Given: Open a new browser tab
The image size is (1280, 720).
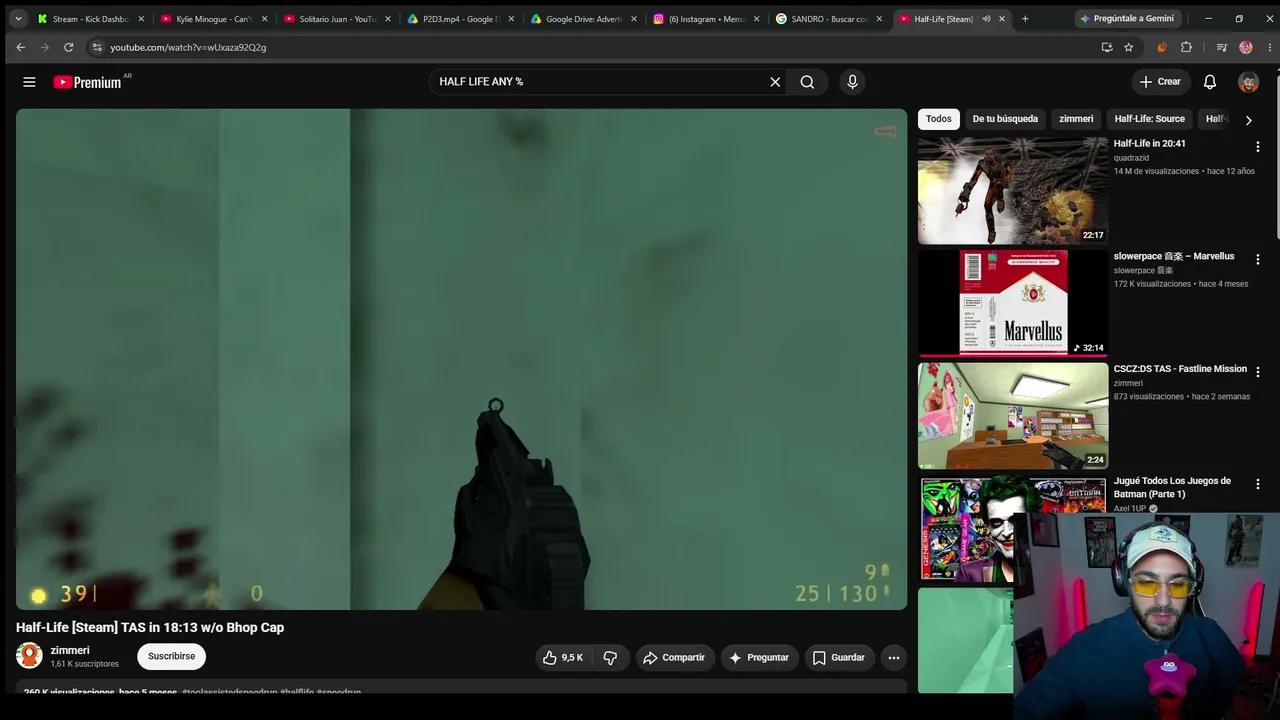Looking at the screenshot, I should pos(1025,19).
